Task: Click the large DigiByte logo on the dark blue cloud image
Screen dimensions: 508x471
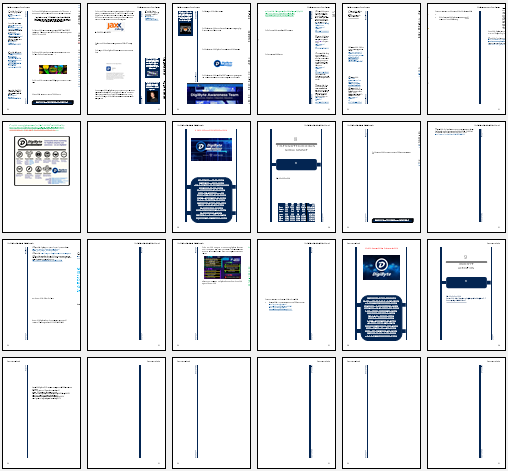Action: pos(381,267)
